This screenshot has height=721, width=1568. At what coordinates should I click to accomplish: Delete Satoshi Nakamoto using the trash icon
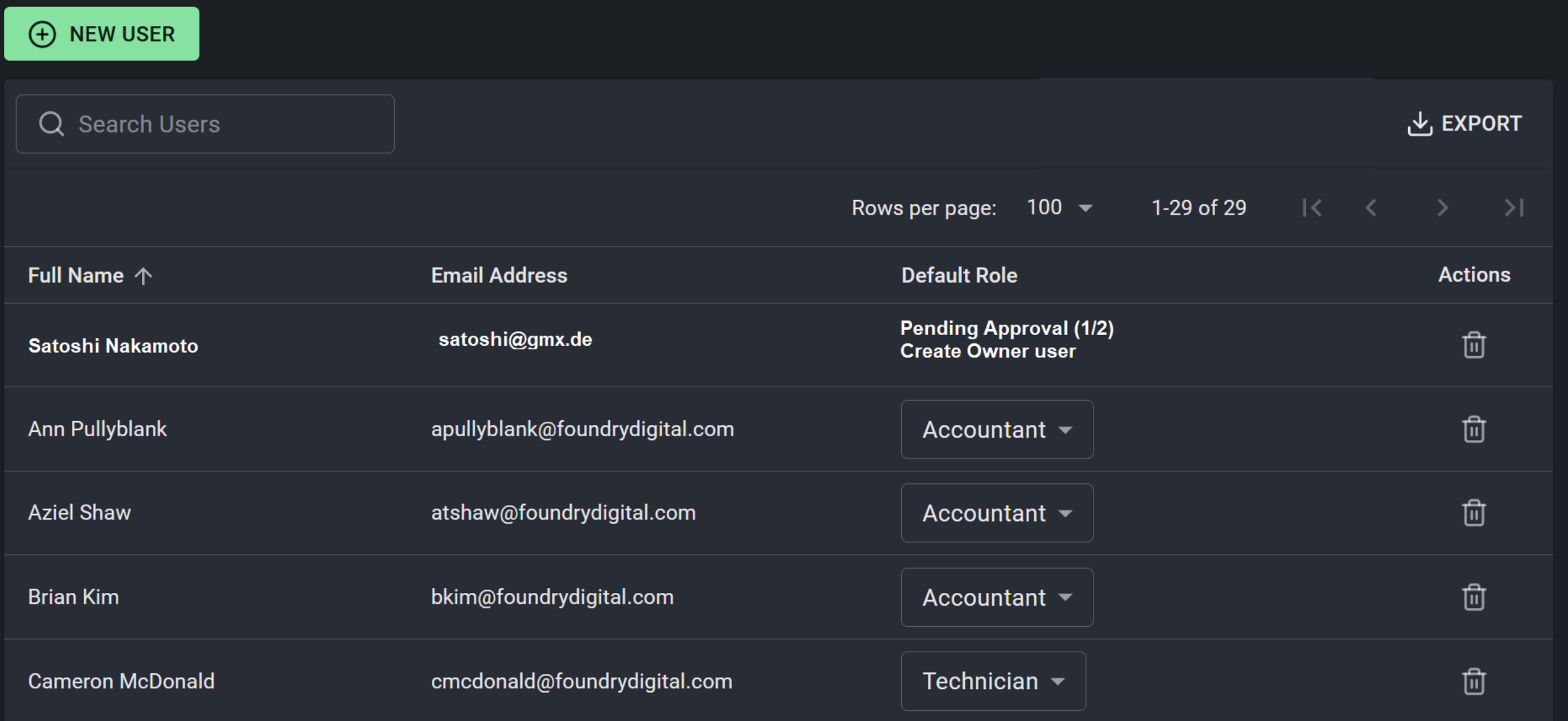(1473, 345)
